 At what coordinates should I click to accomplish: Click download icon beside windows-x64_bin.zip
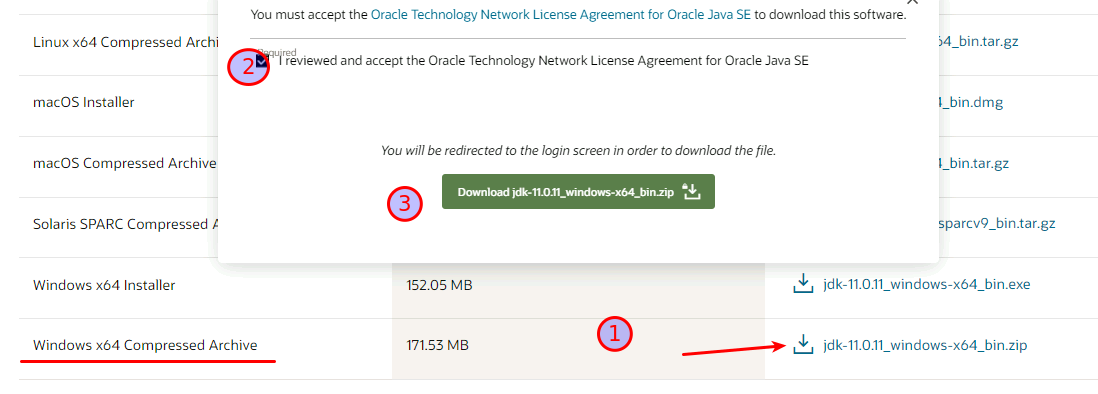803,344
